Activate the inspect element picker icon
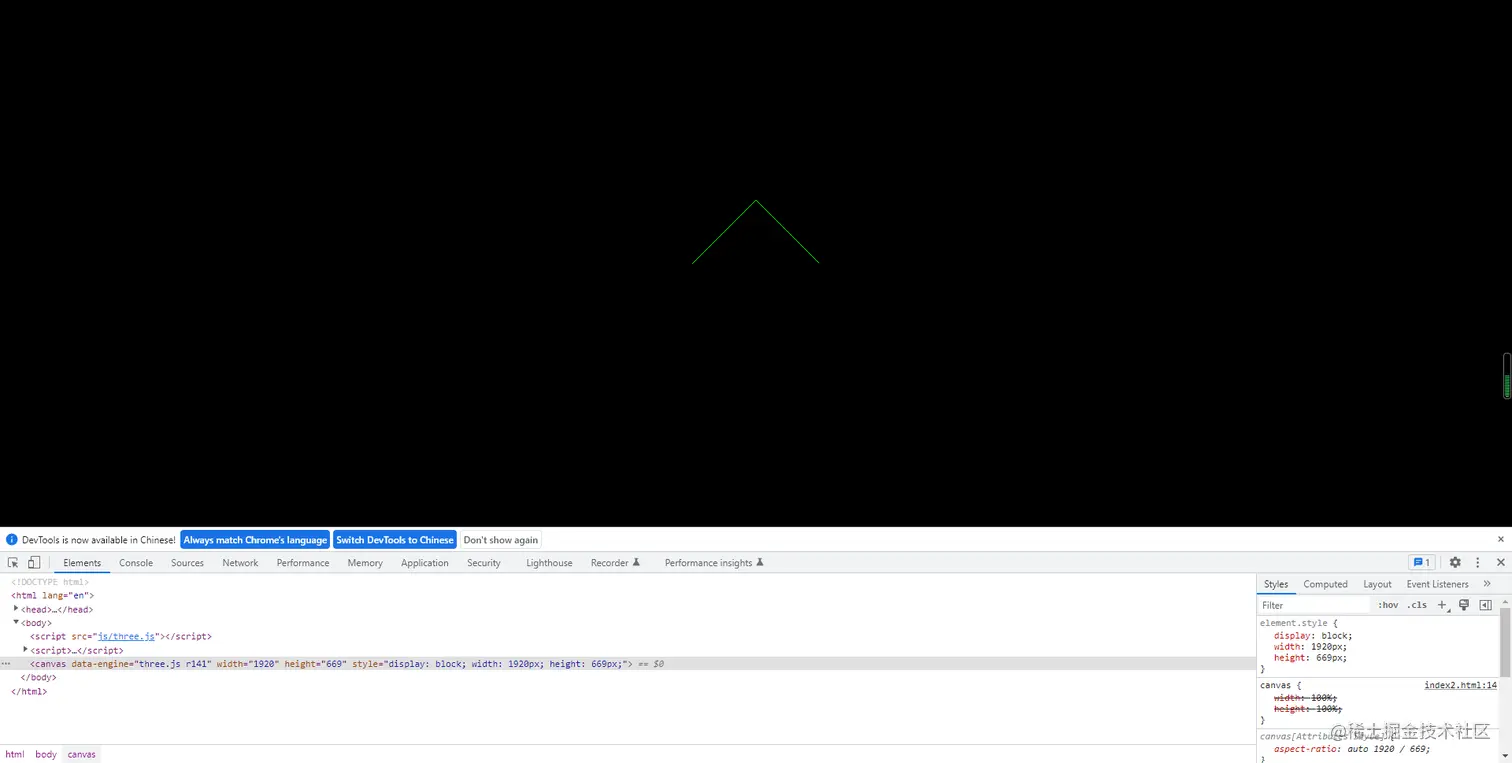The width and height of the screenshot is (1512, 763). point(13,563)
